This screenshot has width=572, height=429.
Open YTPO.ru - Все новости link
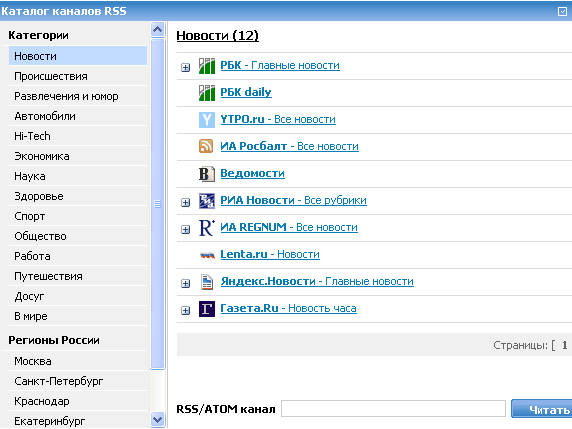(x=278, y=119)
